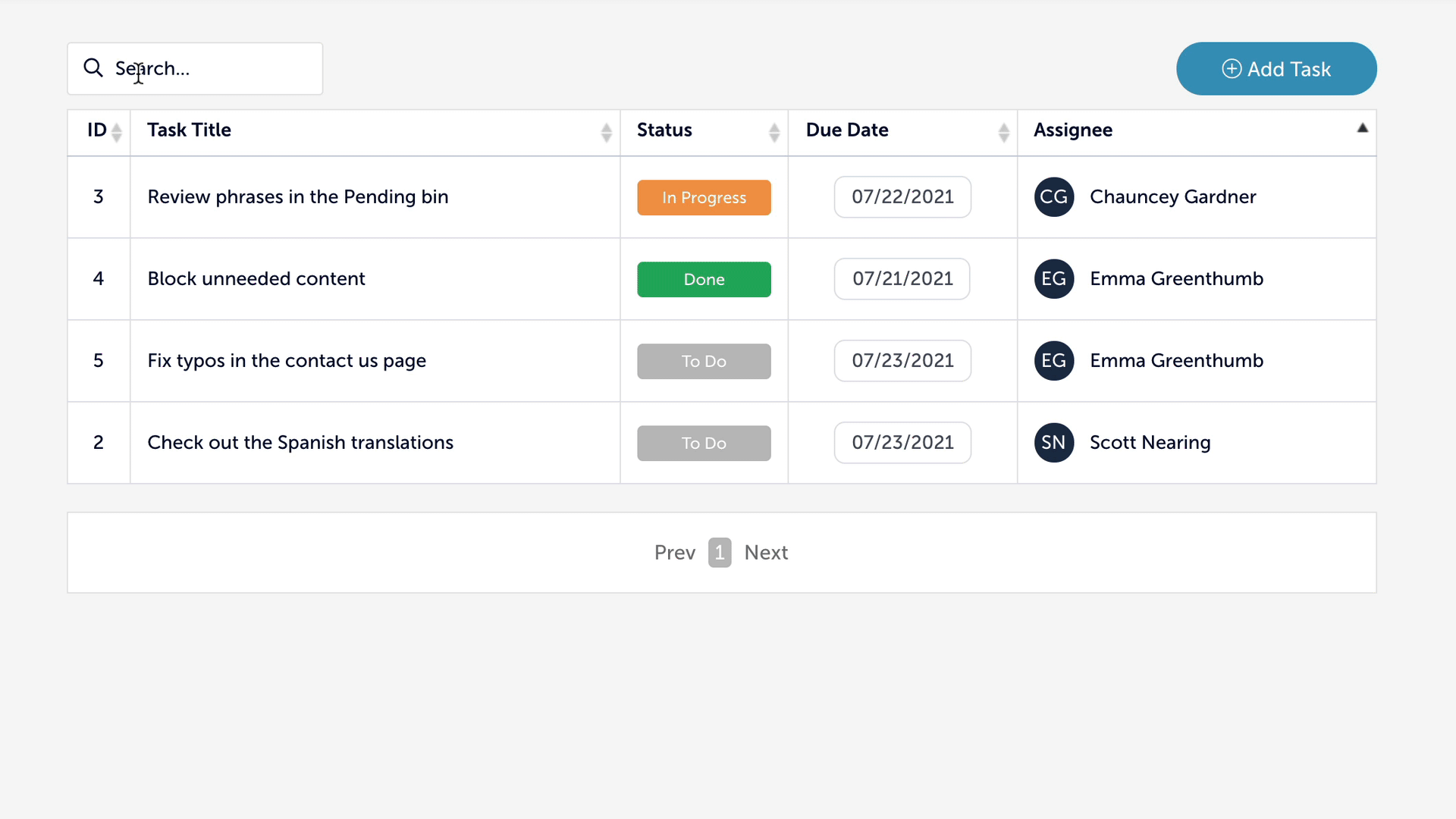This screenshot has height=819, width=1456.
Task: Select page 1 in pagination
Action: (720, 553)
